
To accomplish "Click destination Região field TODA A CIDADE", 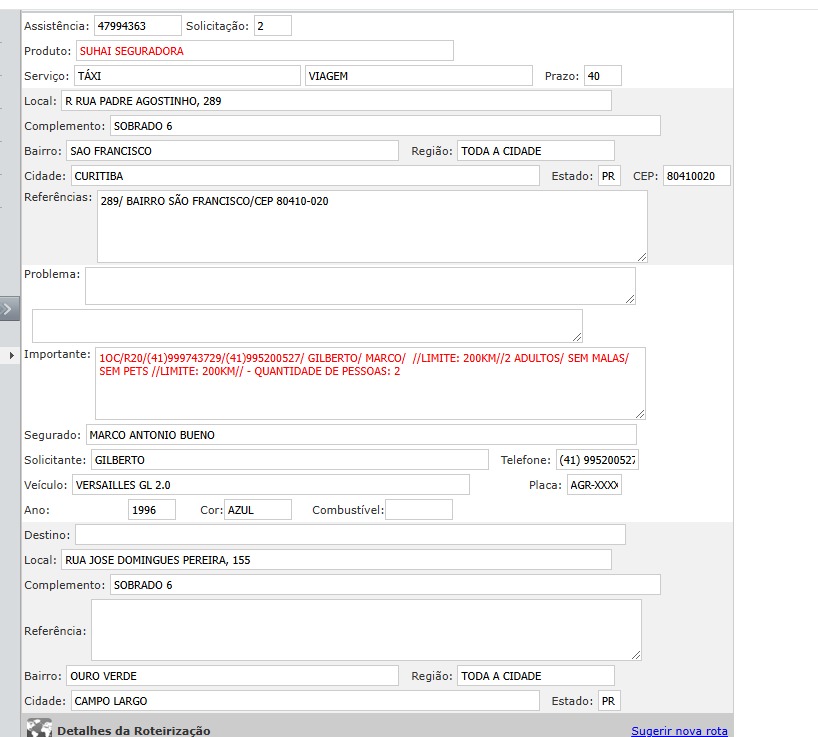I will (536, 676).
